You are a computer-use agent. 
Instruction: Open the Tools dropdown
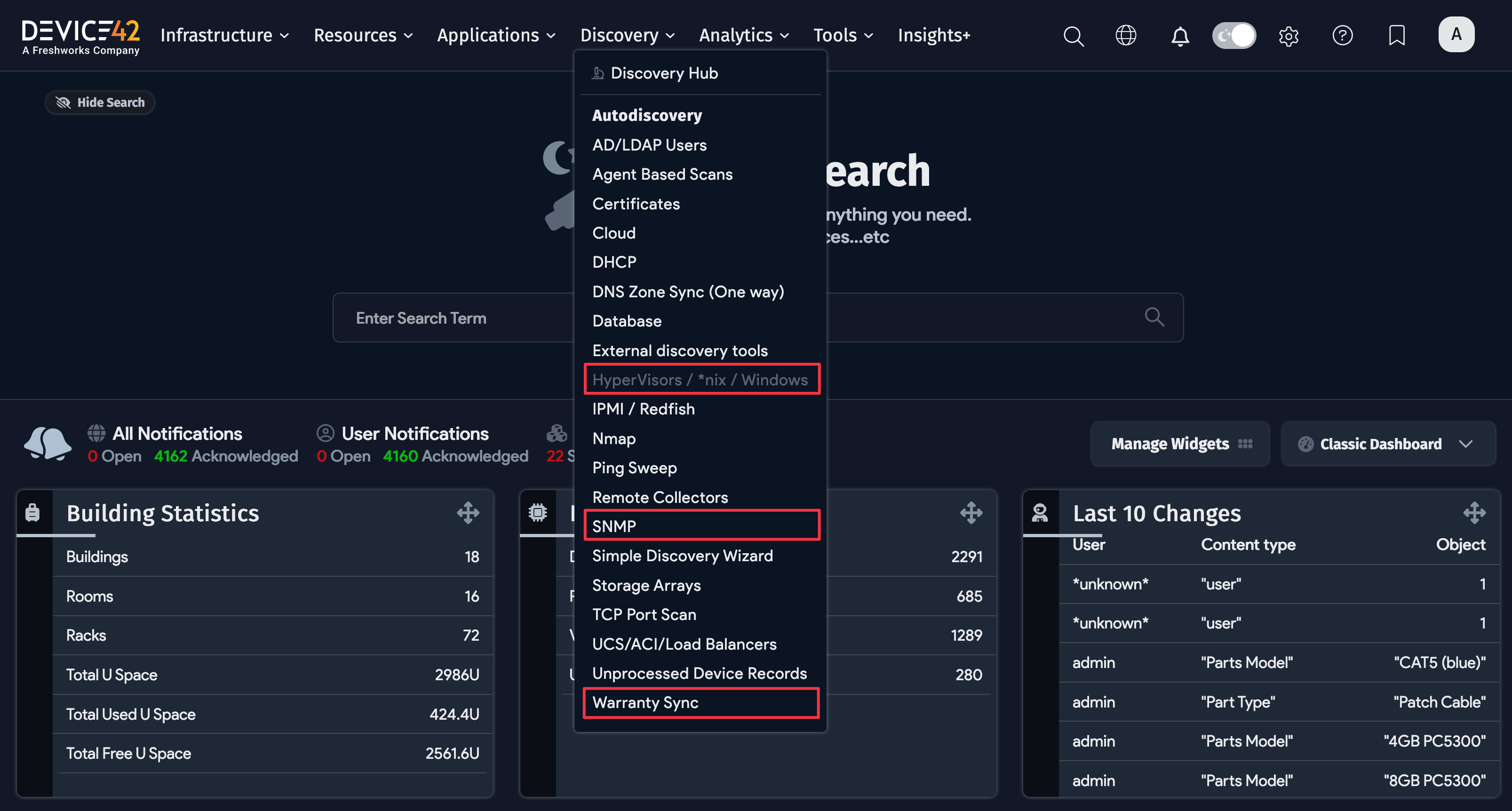coord(843,35)
